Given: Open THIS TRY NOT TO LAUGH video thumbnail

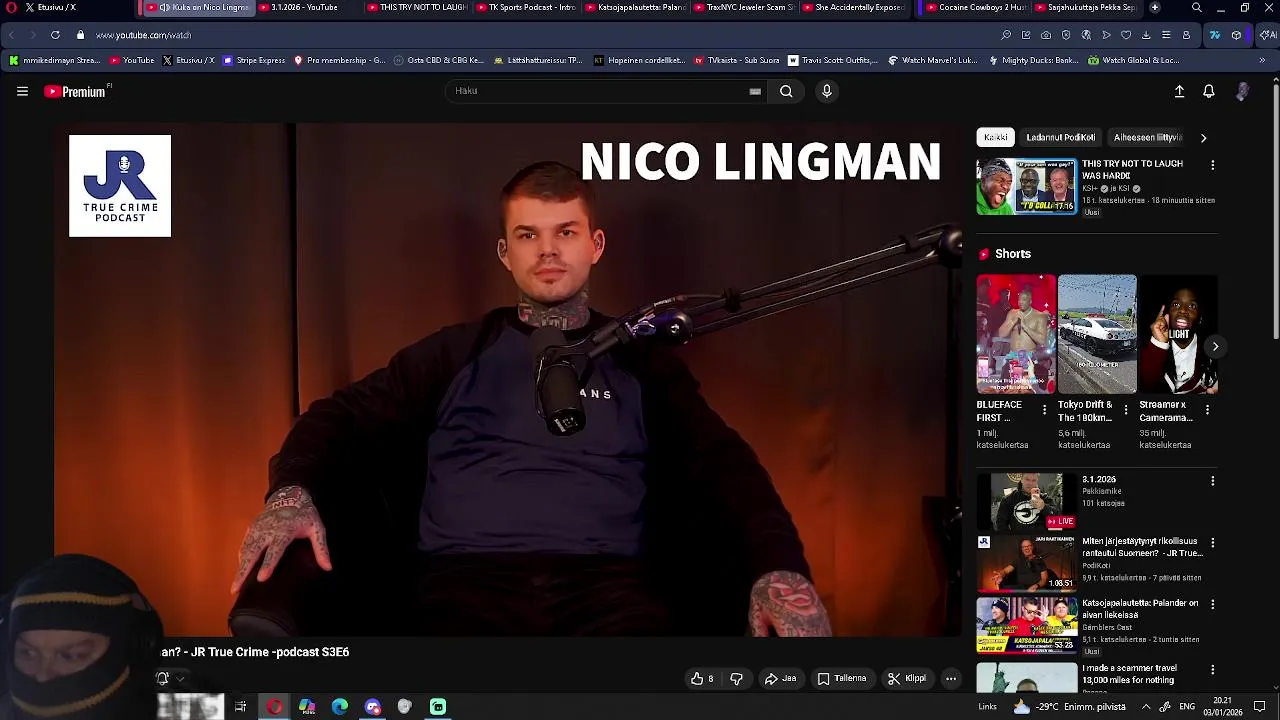Looking at the screenshot, I should point(1027,186).
